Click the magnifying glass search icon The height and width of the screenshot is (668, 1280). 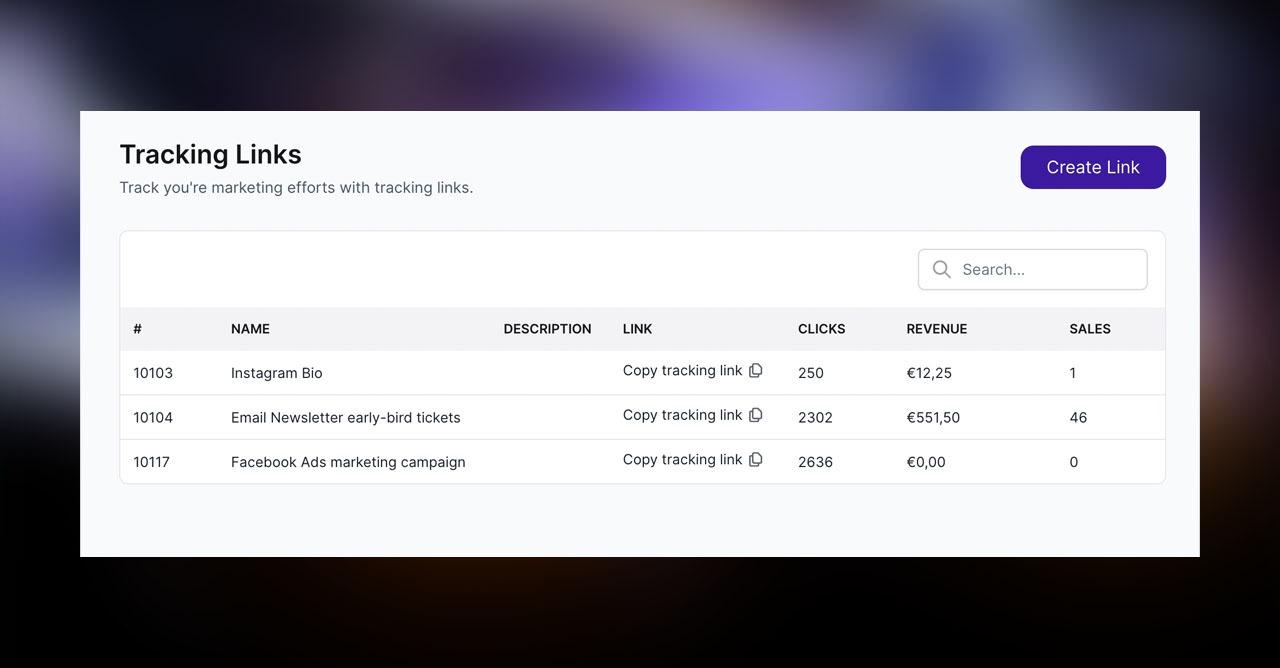(941, 269)
